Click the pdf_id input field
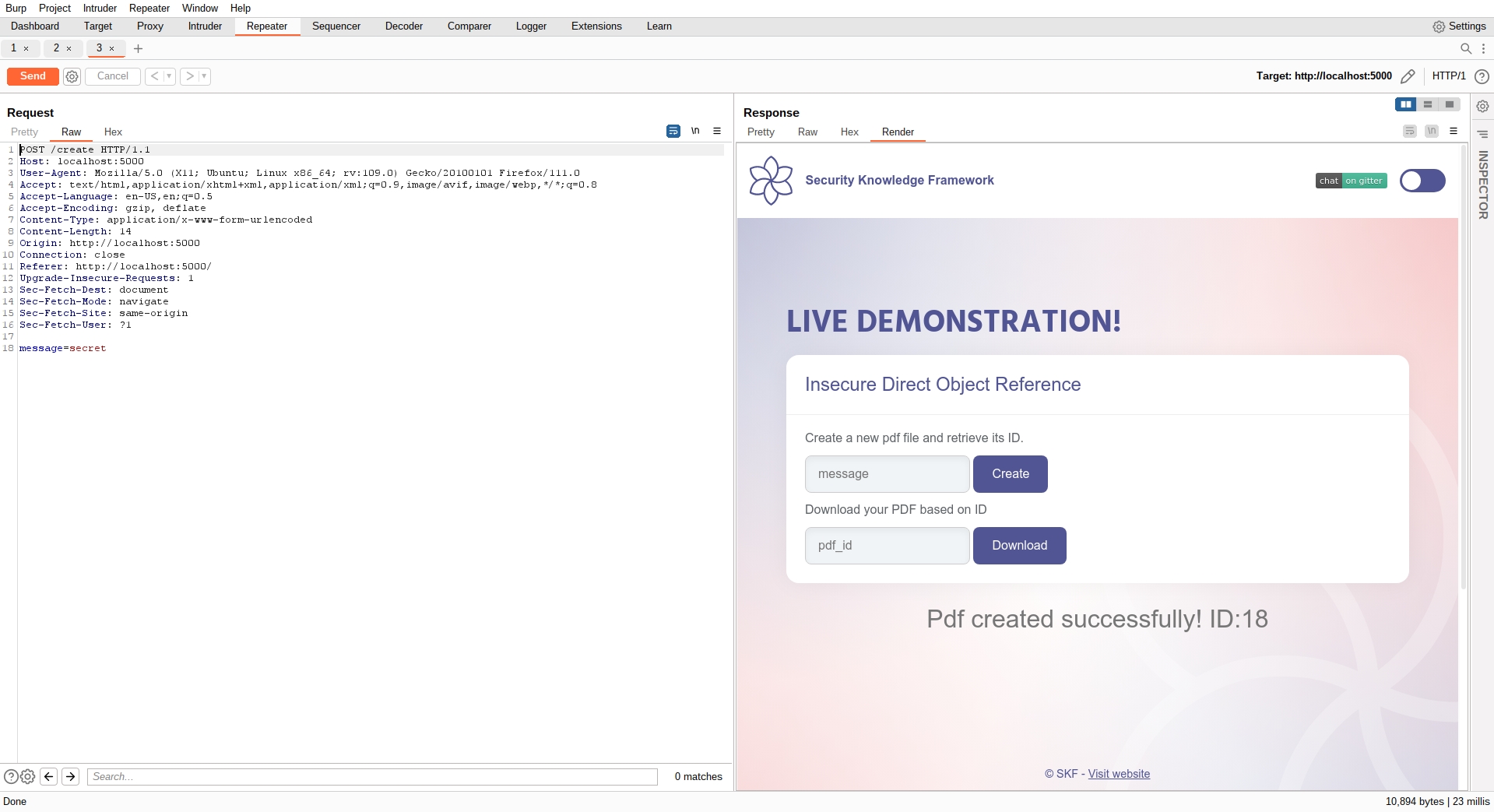This screenshot has width=1494, height=812. tap(887, 546)
